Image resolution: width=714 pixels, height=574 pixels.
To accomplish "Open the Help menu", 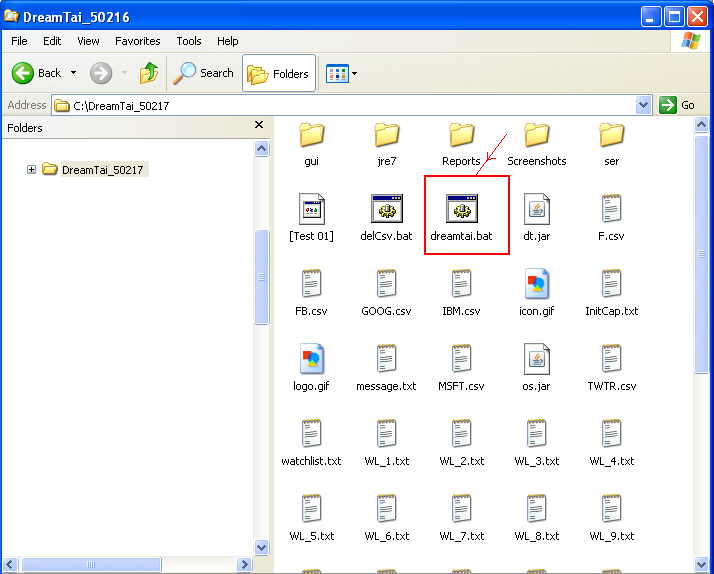I will point(228,41).
